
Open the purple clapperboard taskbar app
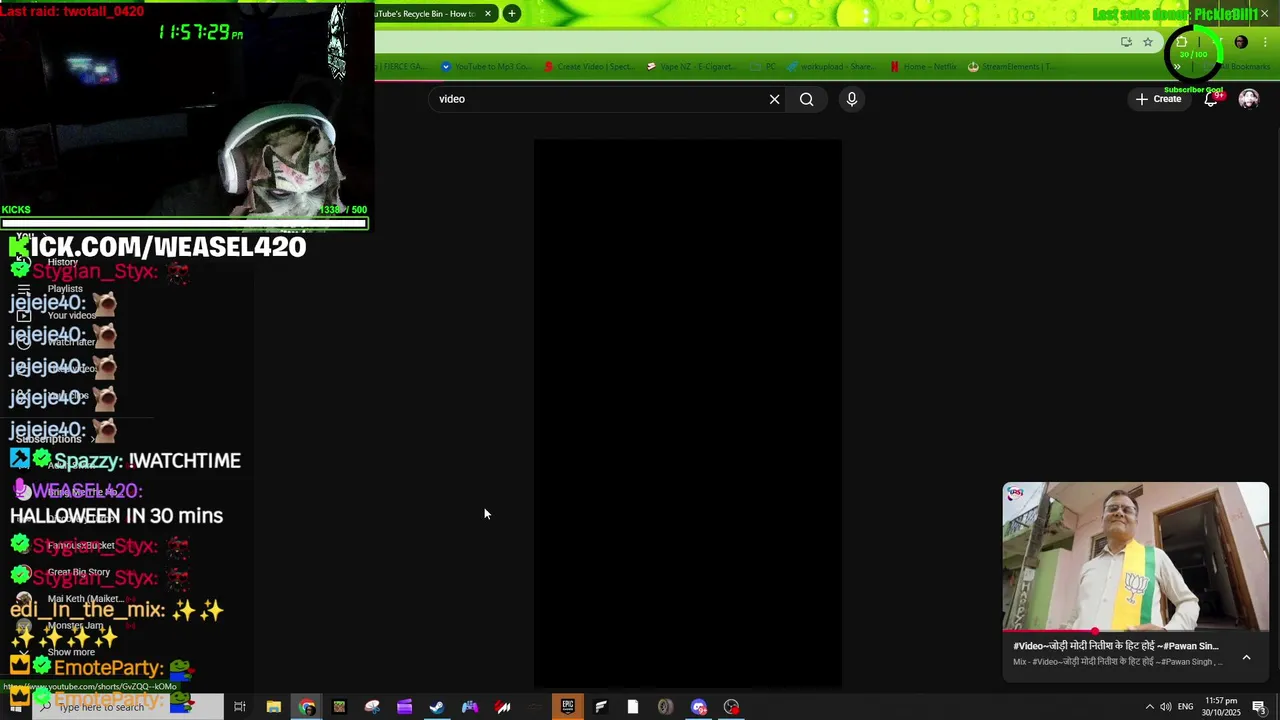pyautogui.click(x=404, y=707)
